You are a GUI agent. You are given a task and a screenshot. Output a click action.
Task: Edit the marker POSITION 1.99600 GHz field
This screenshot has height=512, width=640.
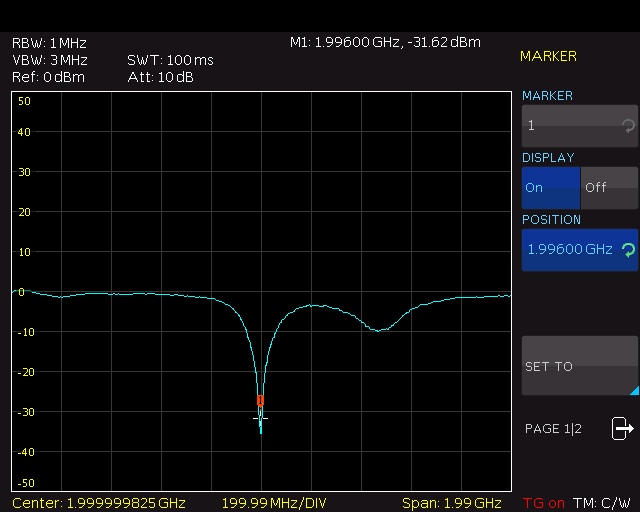pyautogui.click(x=570, y=249)
